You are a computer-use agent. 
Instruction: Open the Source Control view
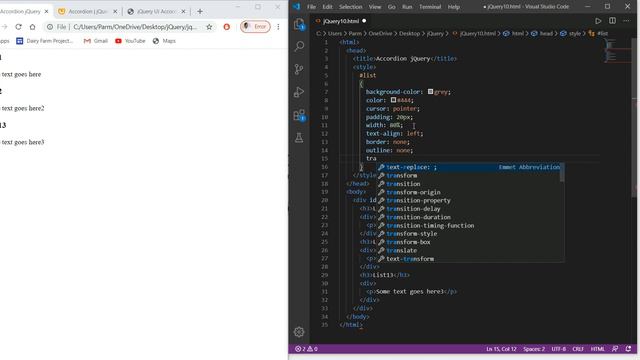pyautogui.click(x=299, y=69)
